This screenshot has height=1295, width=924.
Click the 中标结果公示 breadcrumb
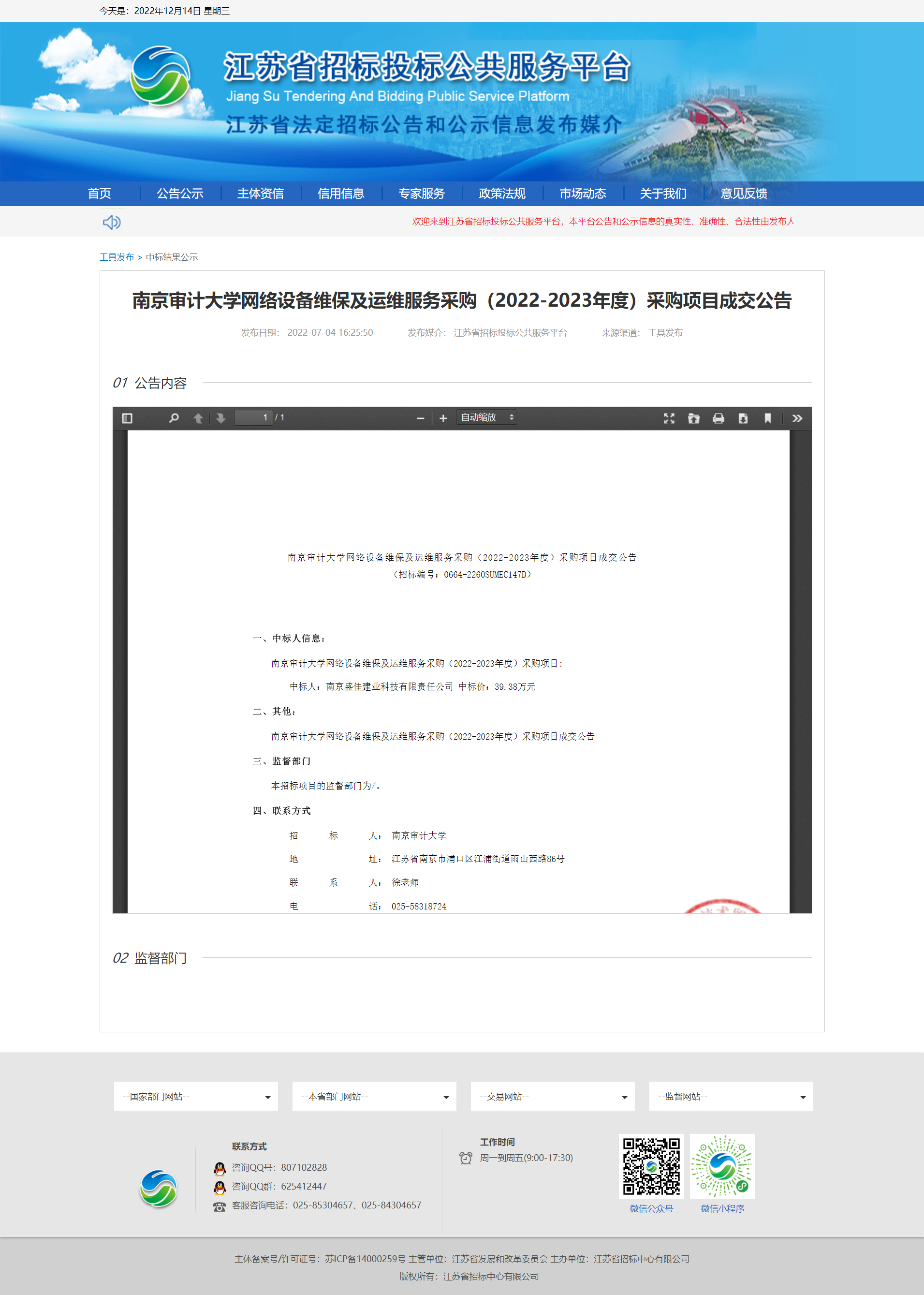172,257
